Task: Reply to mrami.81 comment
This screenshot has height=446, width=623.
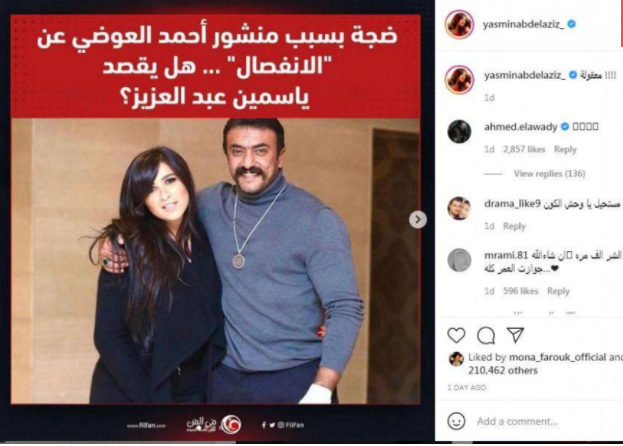Action: 558,291
